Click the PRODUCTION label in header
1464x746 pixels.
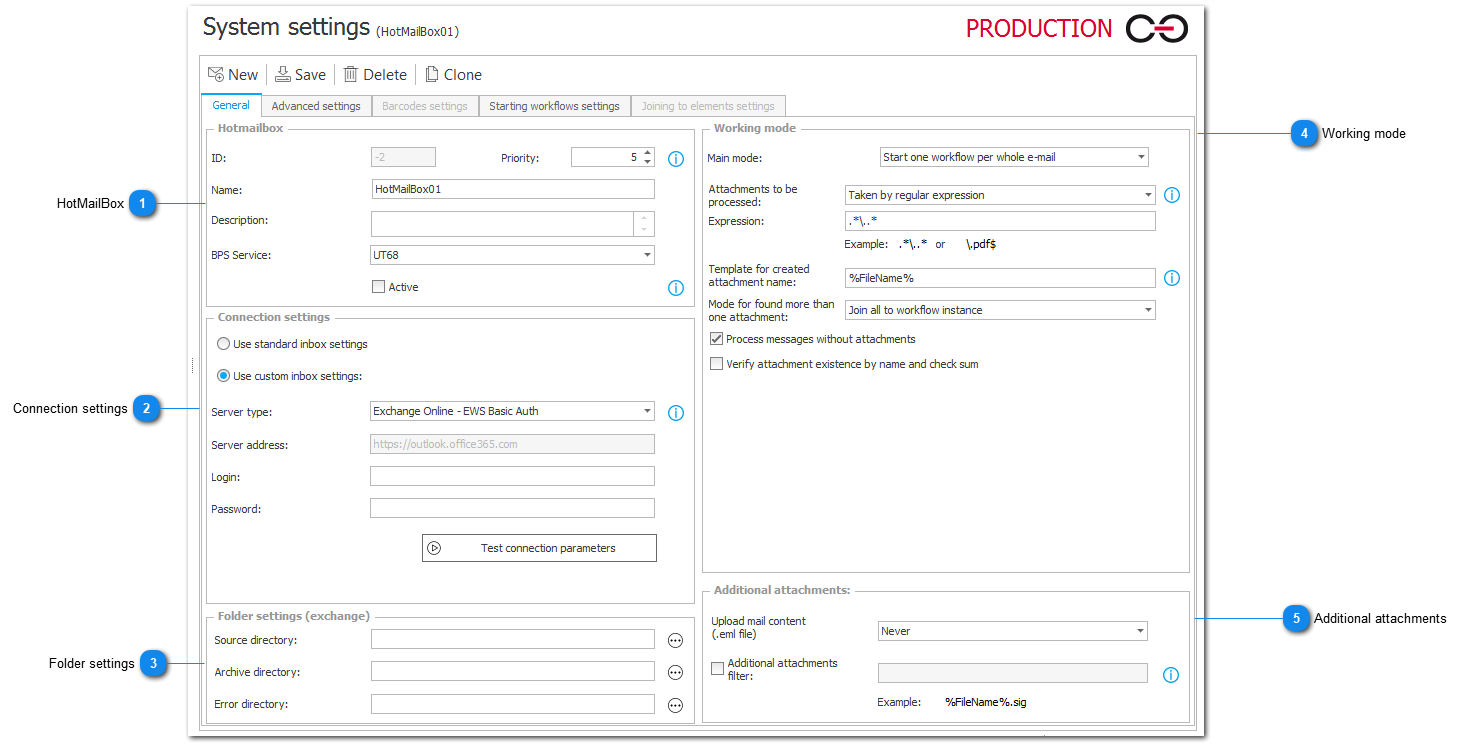click(1039, 29)
